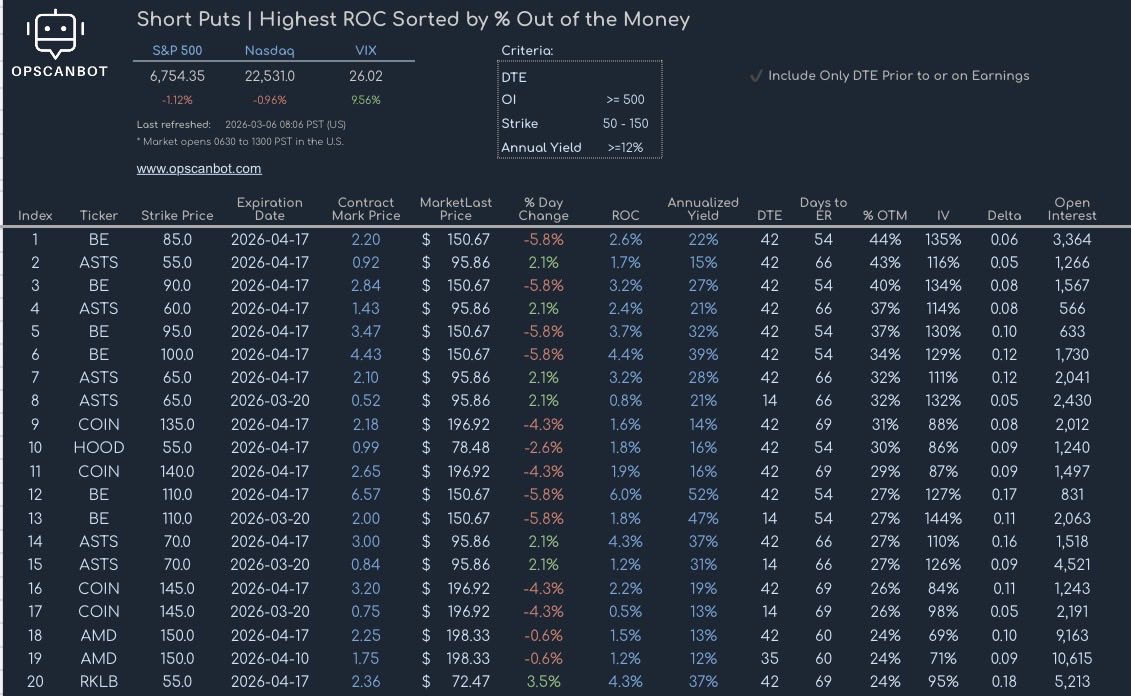The width and height of the screenshot is (1131, 696).
Task: Click the VIX value 26.02
Action: pos(366,76)
